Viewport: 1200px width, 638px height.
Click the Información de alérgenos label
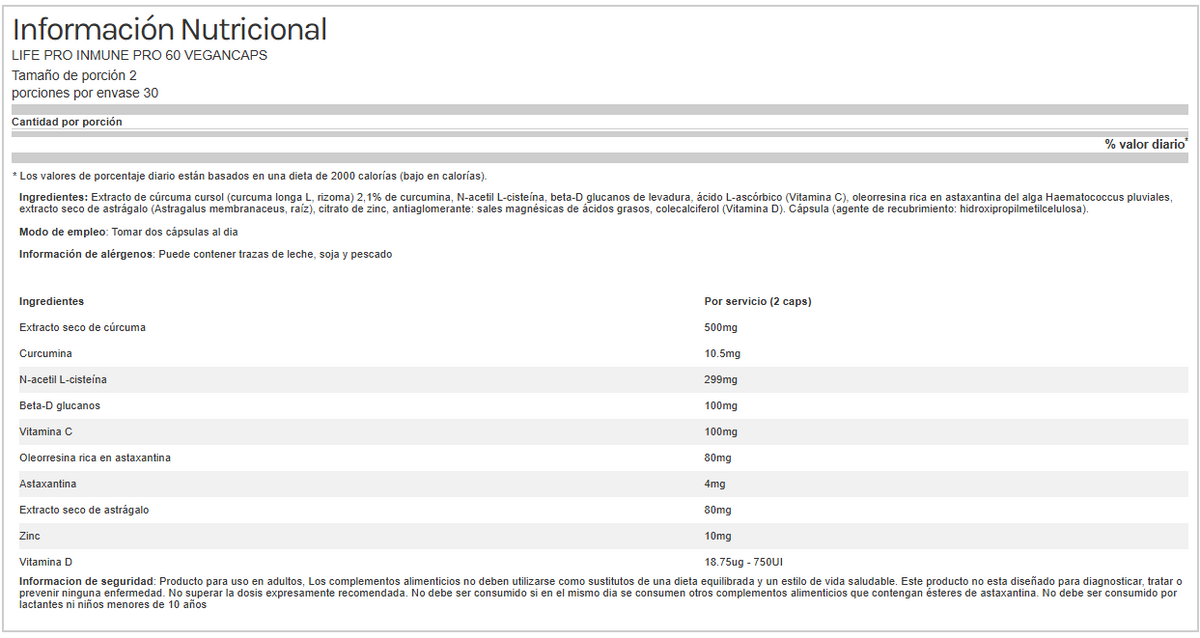coord(86,254)
